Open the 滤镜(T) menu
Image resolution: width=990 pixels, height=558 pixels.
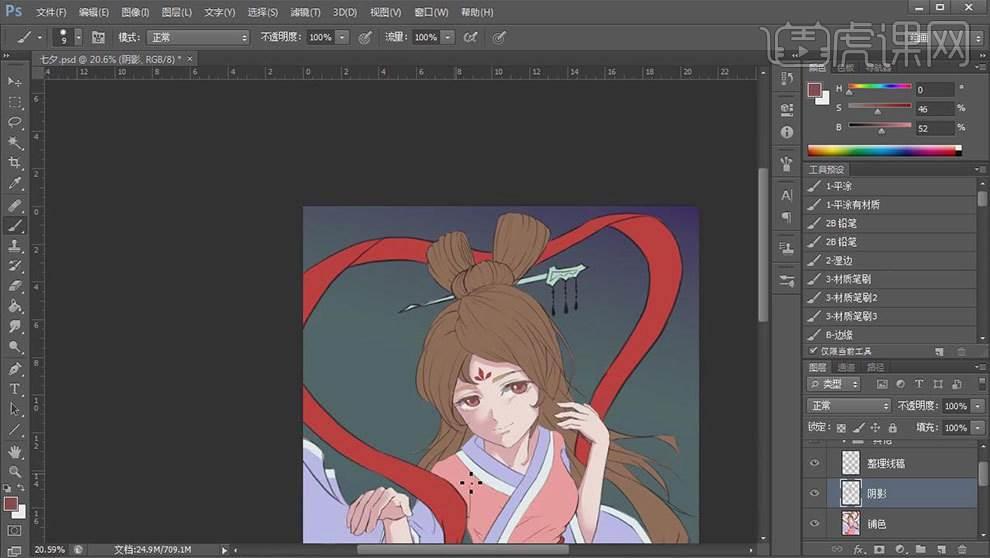pyautogui.click(x=305, y=12)
